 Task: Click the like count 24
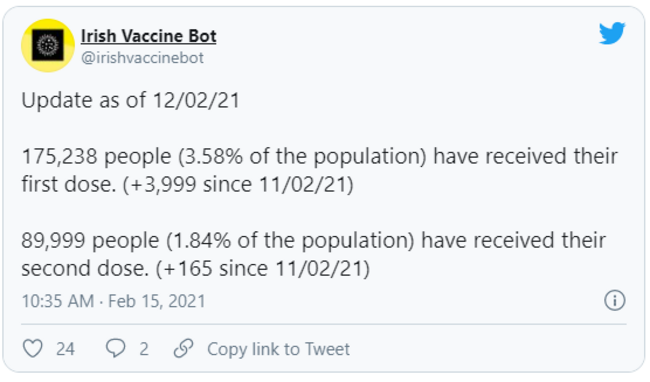(x=65, y=349)
